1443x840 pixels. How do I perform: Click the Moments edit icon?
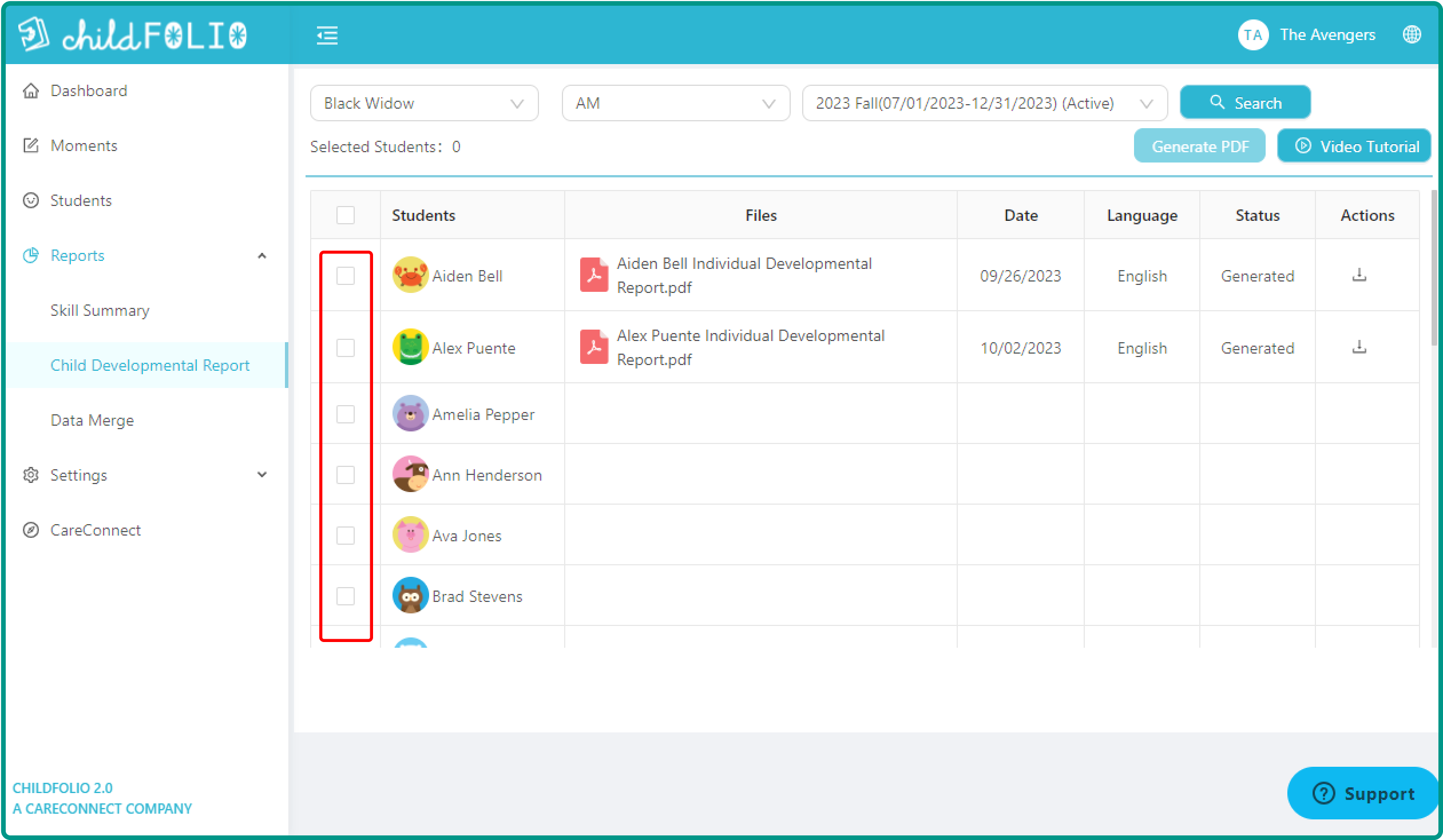point(31,145)
